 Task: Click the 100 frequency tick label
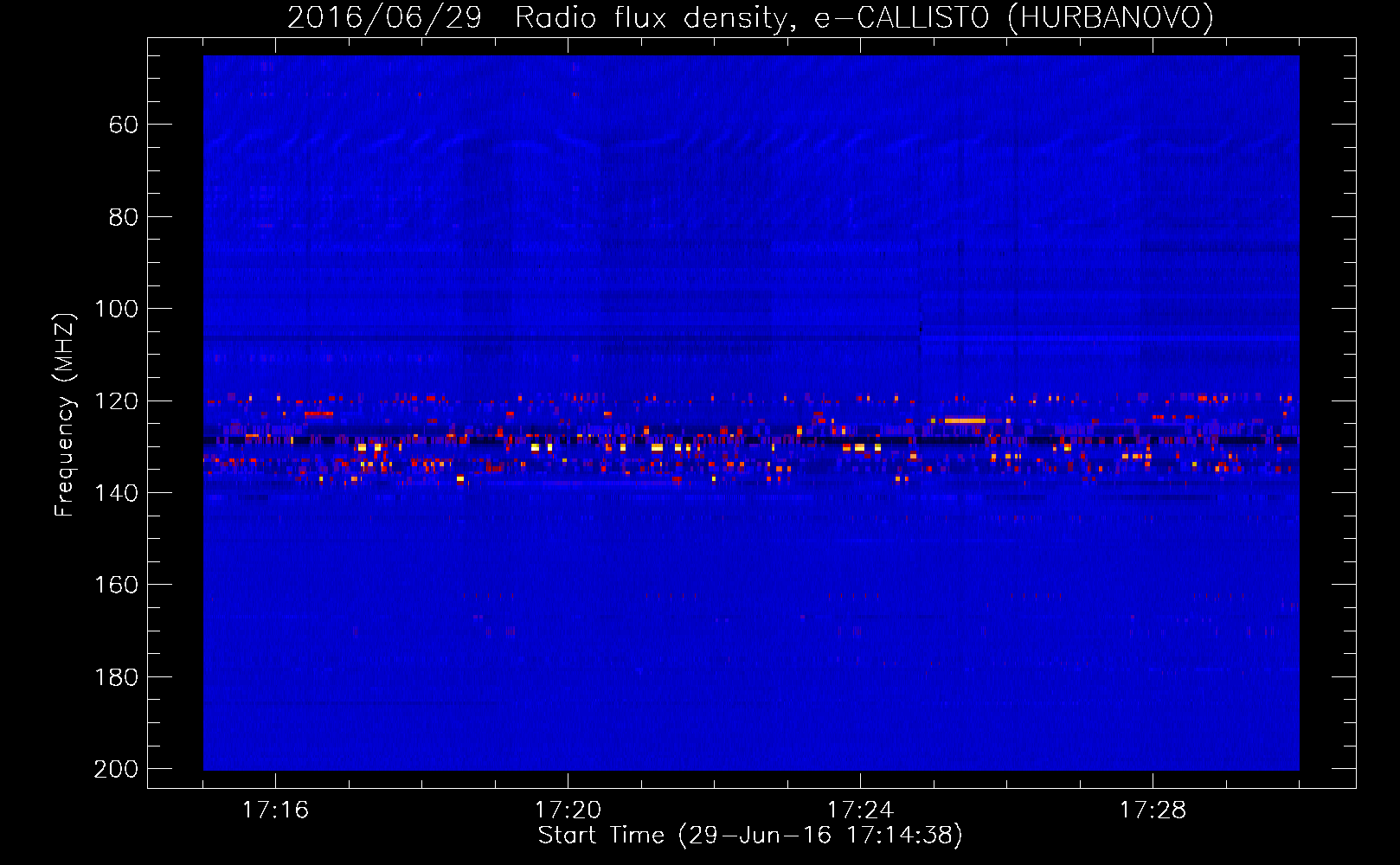117,309
